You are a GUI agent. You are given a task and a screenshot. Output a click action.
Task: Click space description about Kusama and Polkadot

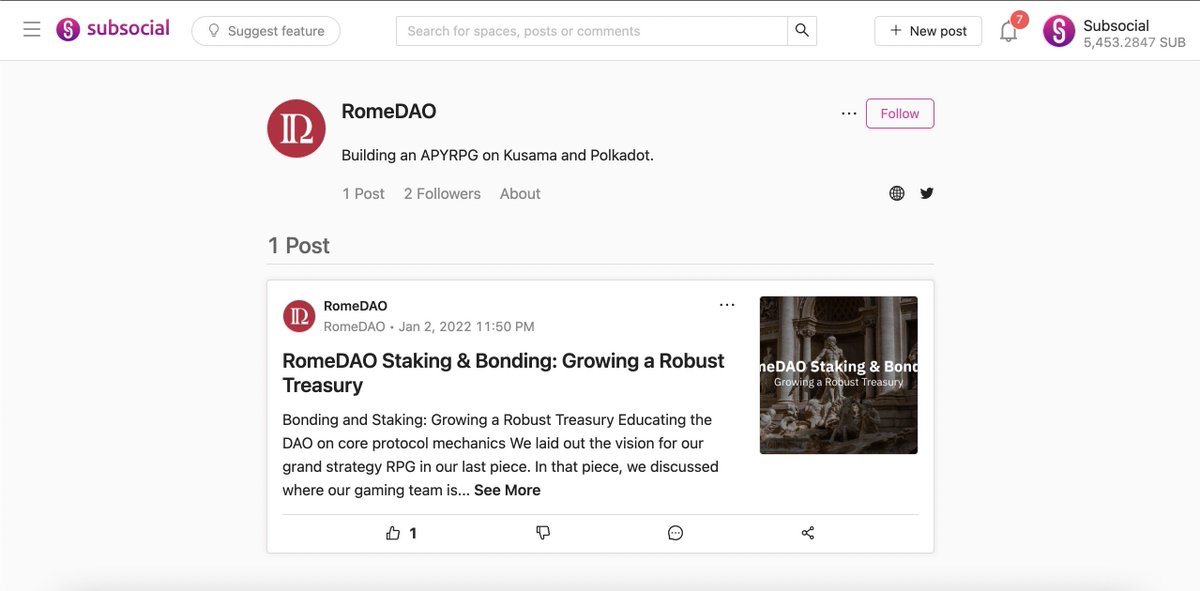(x=497, y=155)
